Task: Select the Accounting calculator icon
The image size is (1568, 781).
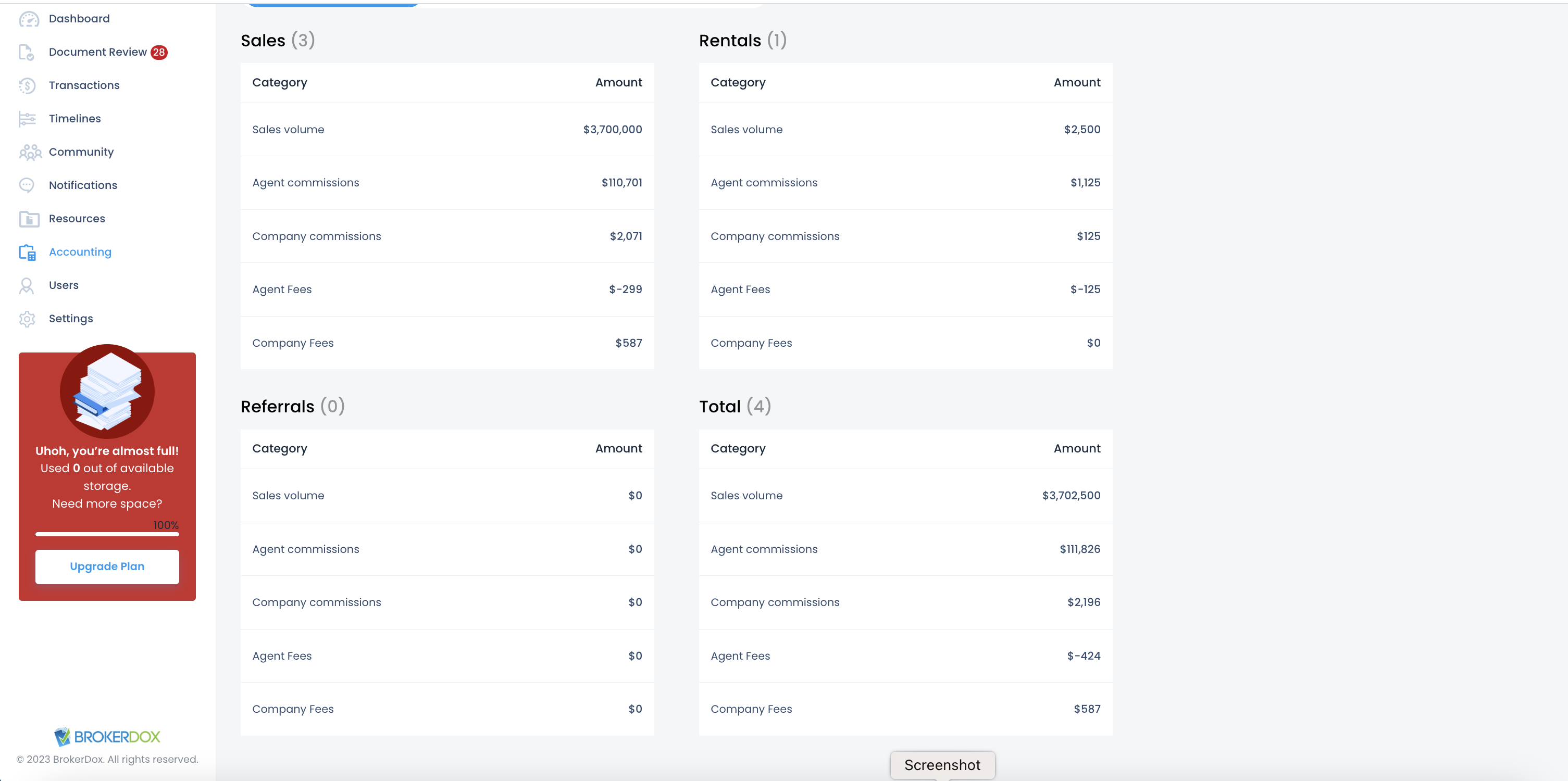Action: coord(28,252)
